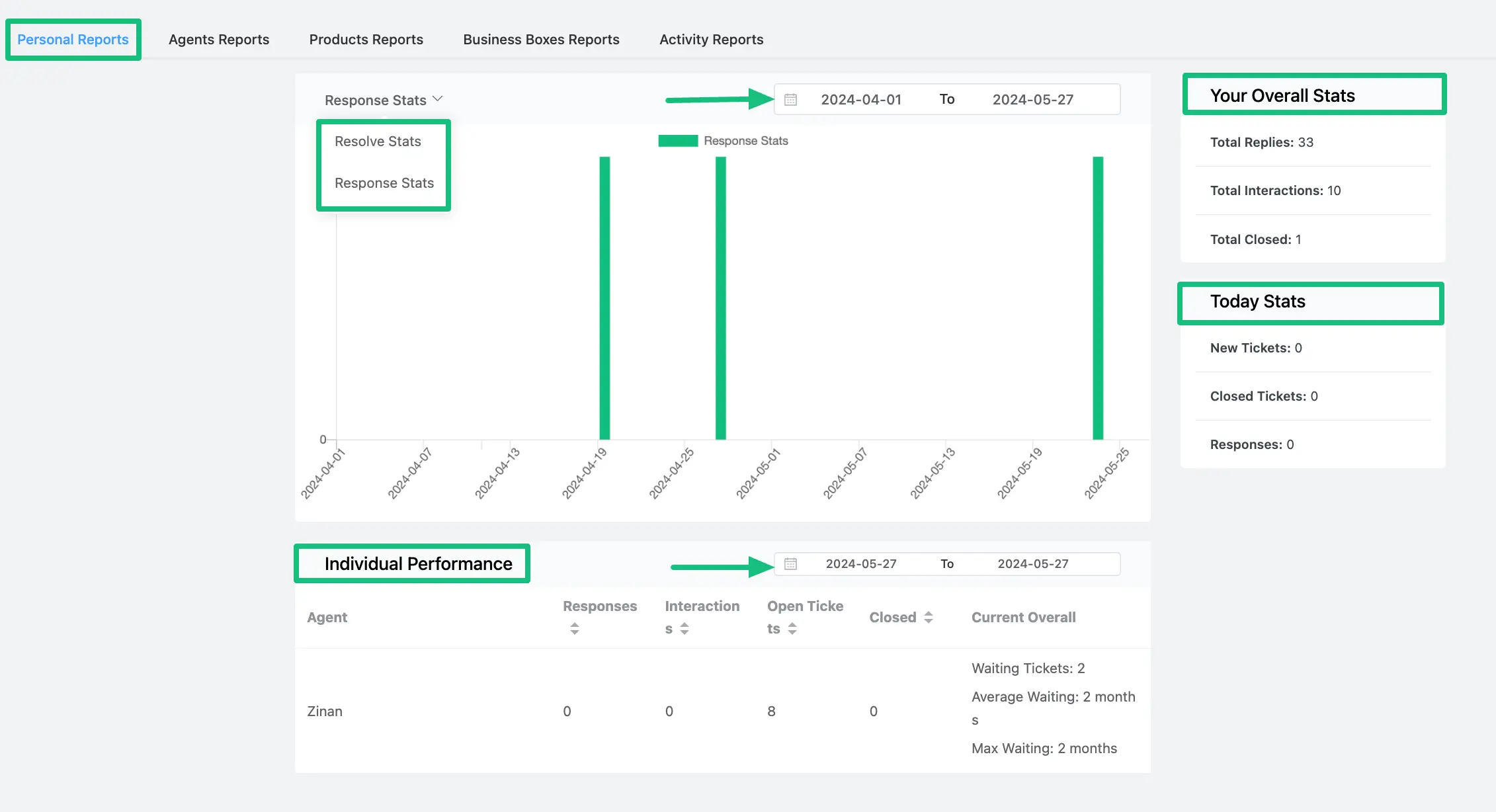Click the Activity Reports tab
This screenshot has height=812, width=1496.
711,39
